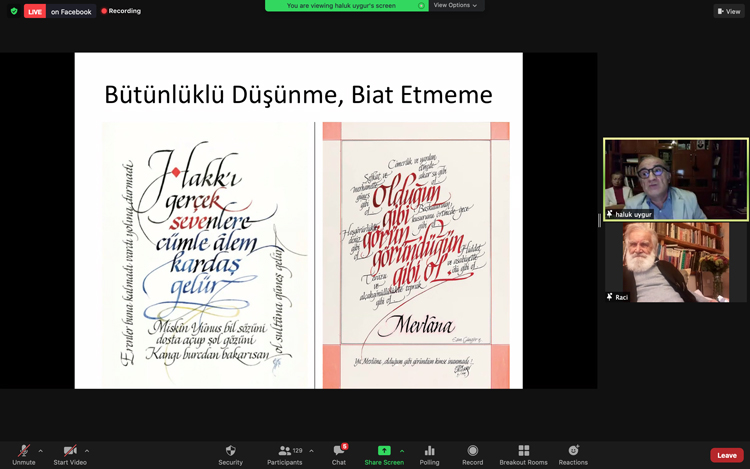Open Reactions smiley
The image size is (750, 469).
(x=573, y=455)
